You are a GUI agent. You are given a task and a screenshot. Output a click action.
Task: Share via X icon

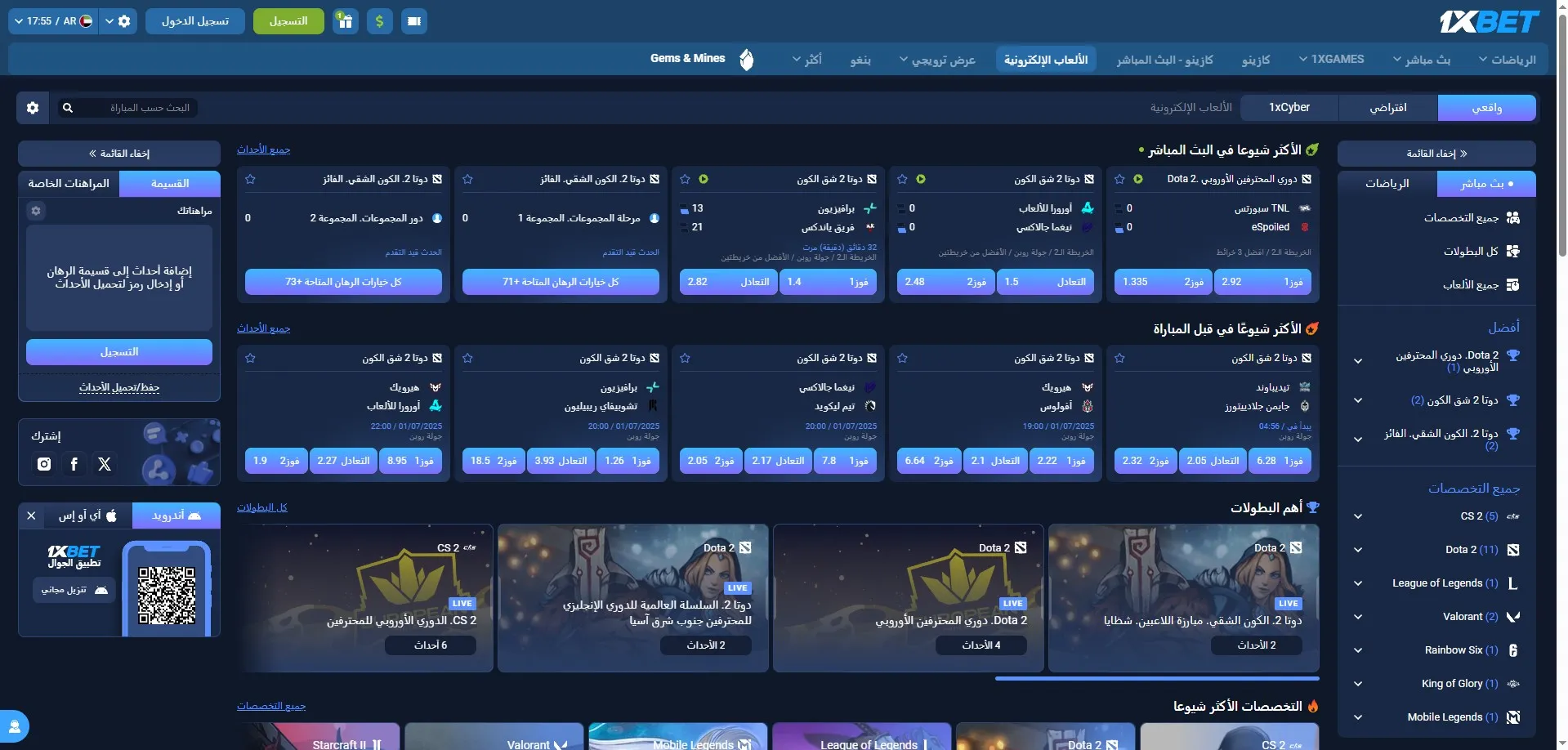pyautogui.click(x=105, y=464)
